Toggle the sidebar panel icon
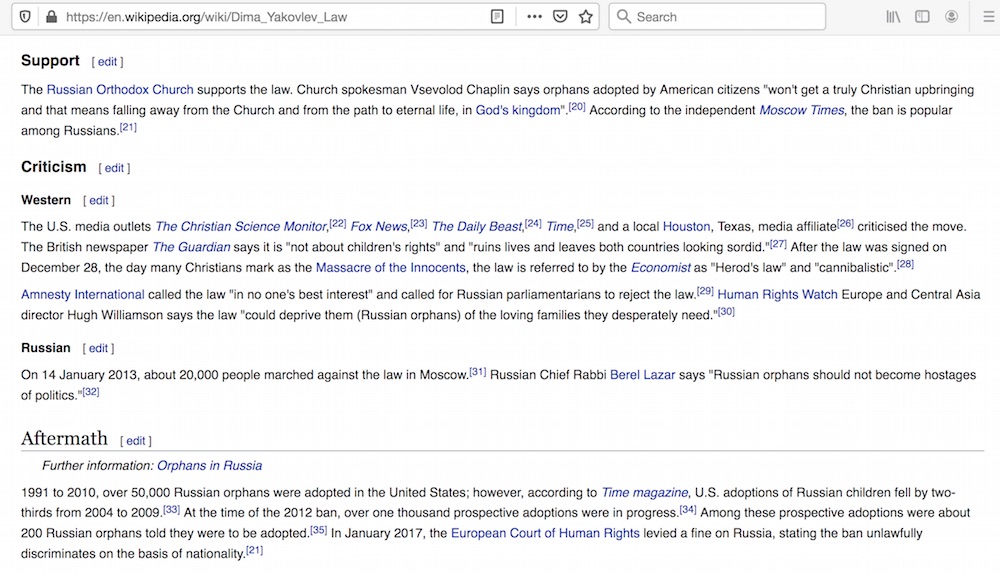Screen dimensions: 1000x574 click(x=922, y=17)
